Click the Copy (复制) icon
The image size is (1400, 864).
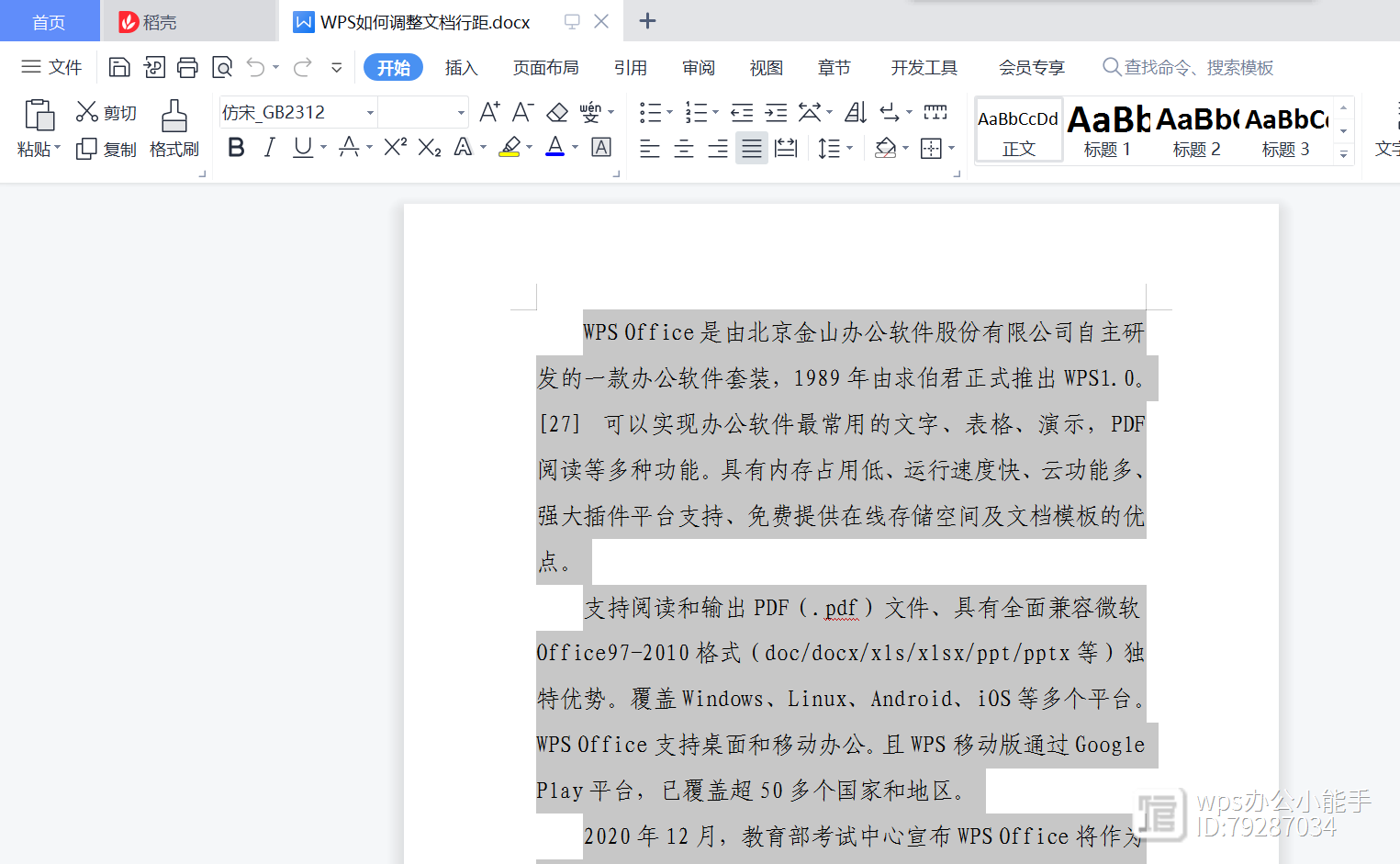(x=86, y=149)
